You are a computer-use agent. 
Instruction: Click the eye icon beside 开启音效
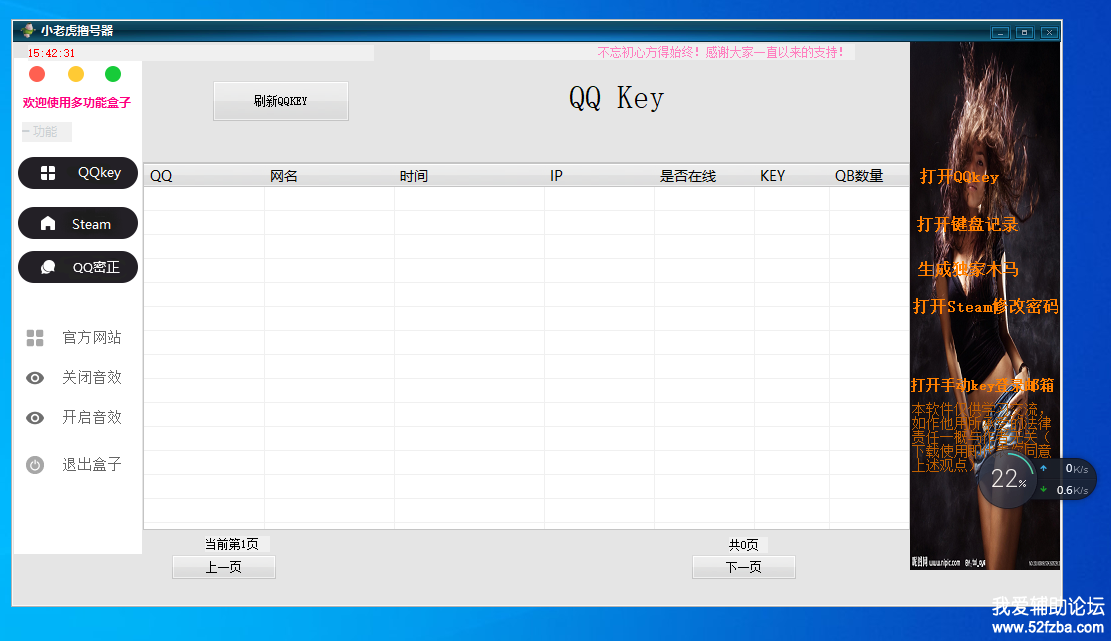tap(35, 418)
